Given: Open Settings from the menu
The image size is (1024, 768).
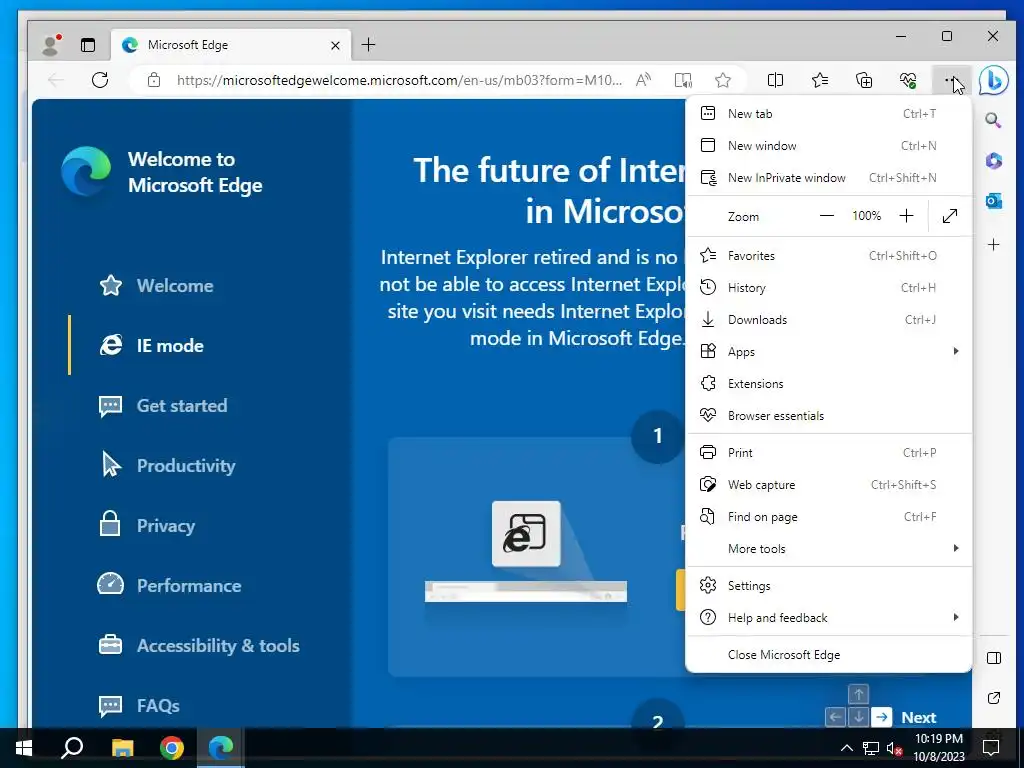Looking at the screenshot, I should (828, 586).
